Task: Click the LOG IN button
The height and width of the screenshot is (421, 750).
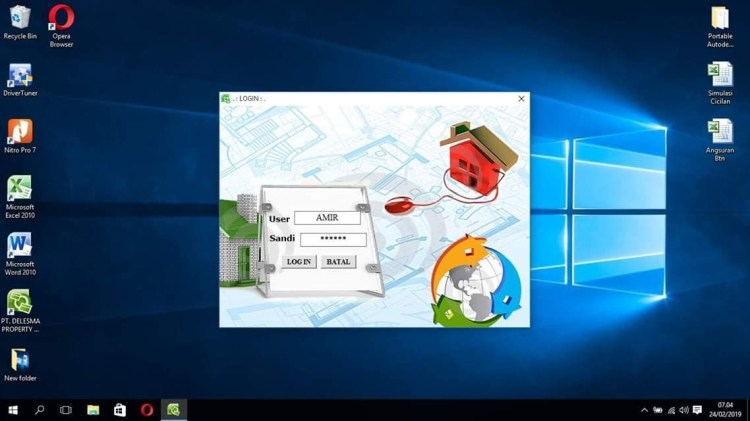Action: [x=299, y=262]
